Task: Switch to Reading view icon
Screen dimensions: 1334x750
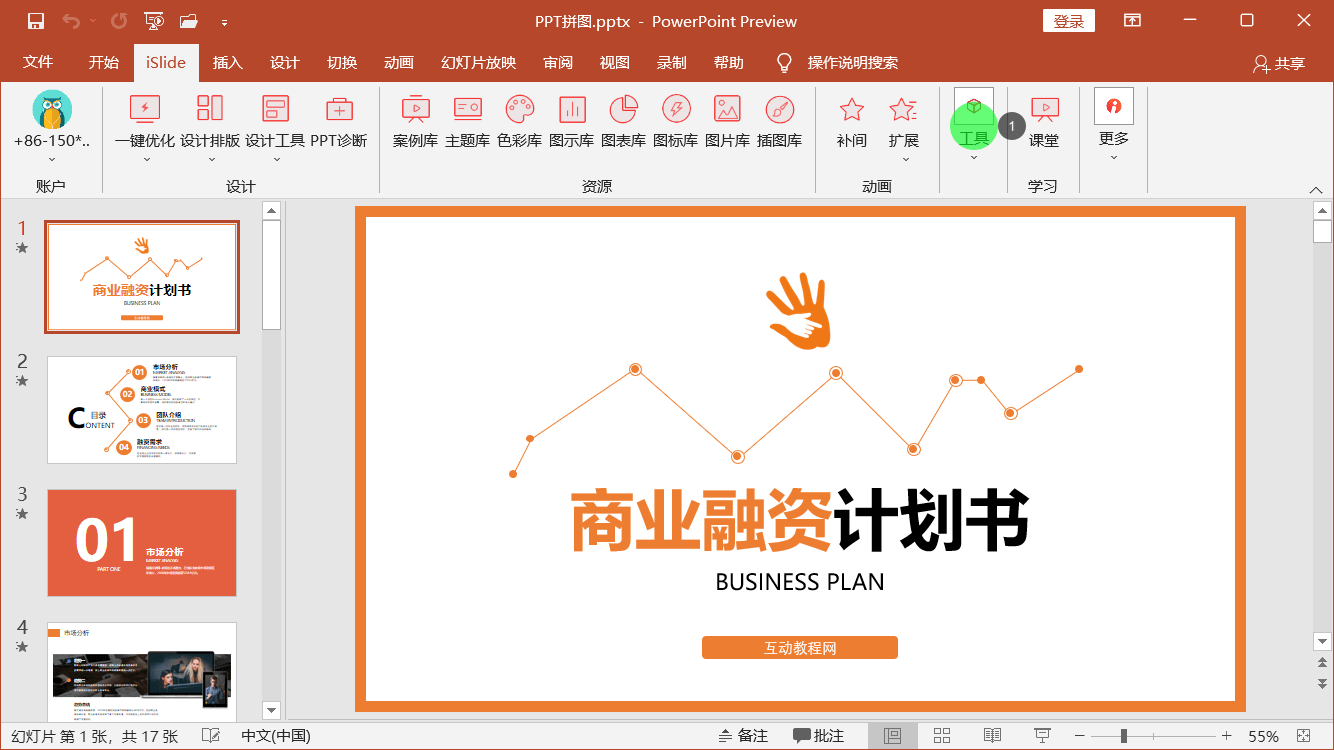Action: pos(992,736)
